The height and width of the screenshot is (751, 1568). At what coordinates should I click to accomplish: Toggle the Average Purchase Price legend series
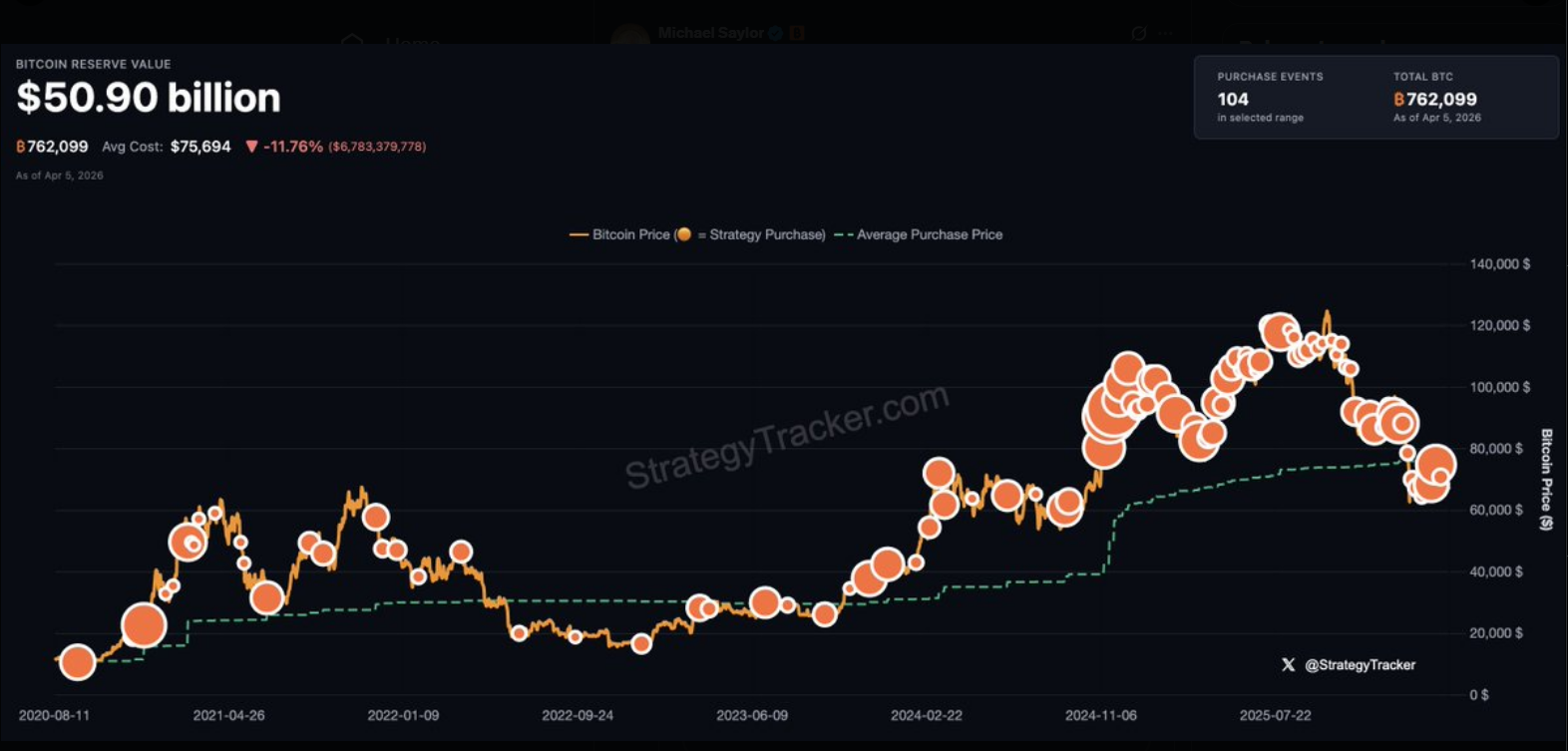click(929, 235)
